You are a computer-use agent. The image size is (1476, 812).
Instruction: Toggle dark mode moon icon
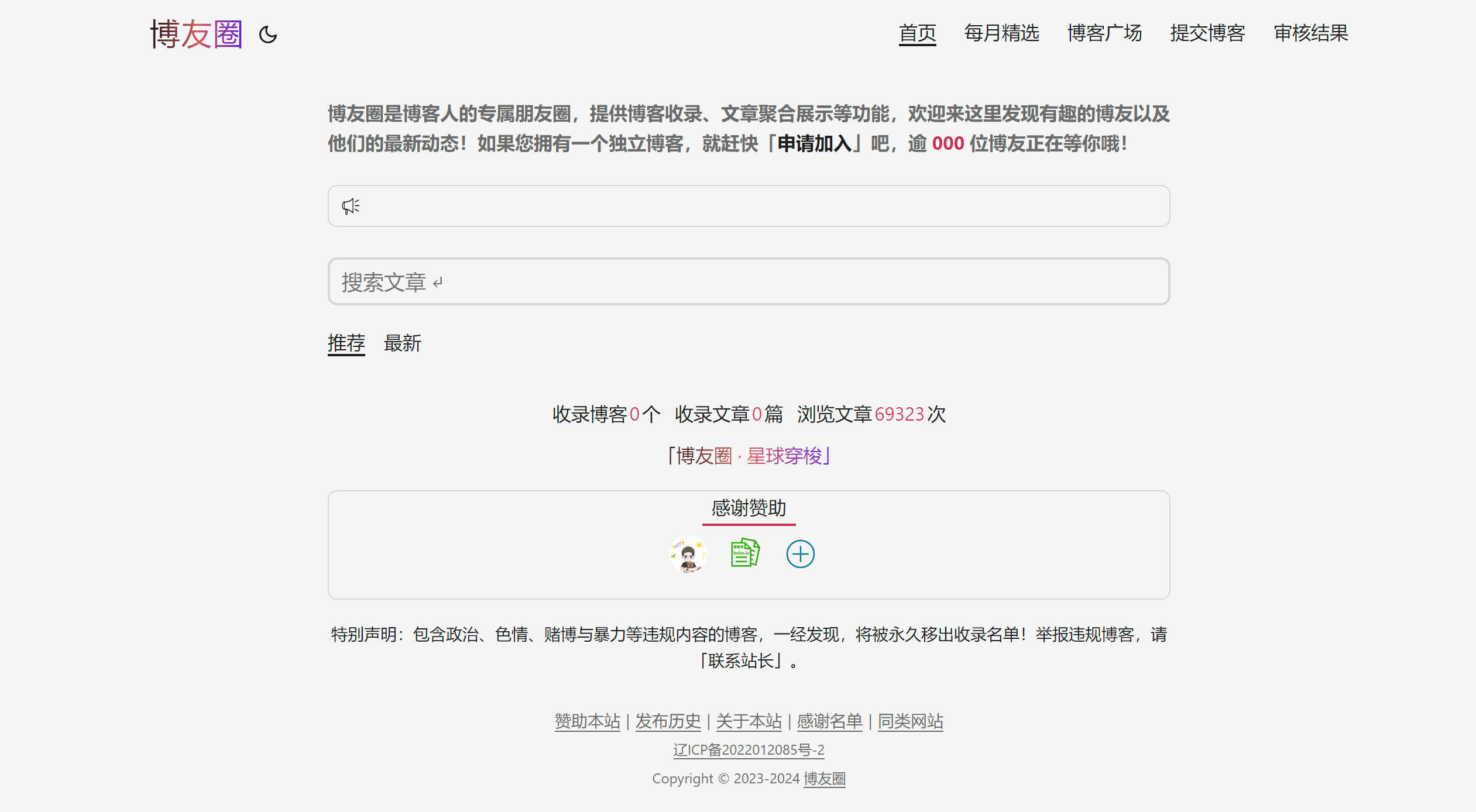[268, 35]
